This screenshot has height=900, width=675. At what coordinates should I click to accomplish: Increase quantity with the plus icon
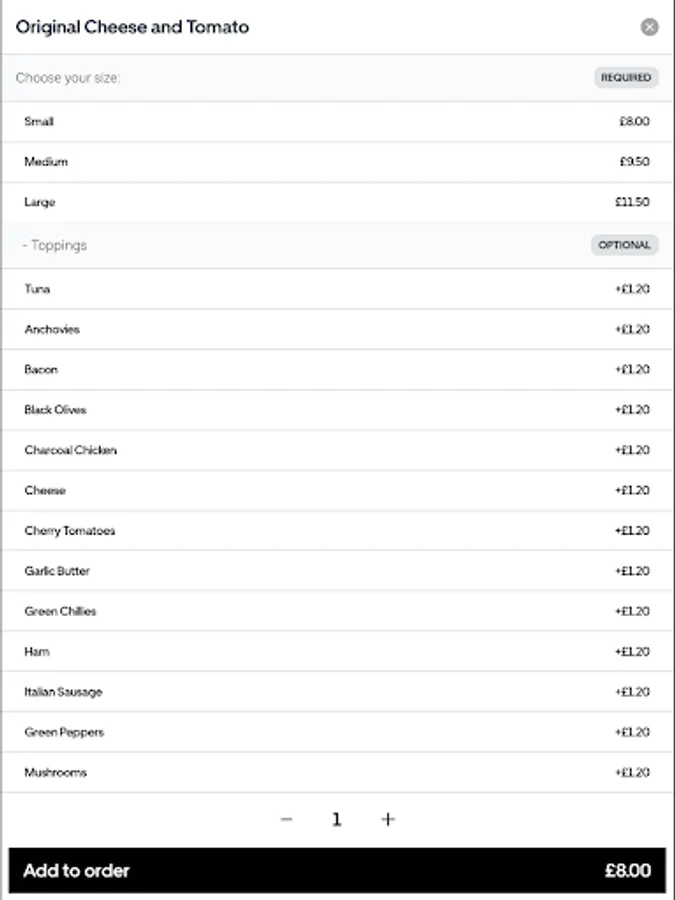388,819
